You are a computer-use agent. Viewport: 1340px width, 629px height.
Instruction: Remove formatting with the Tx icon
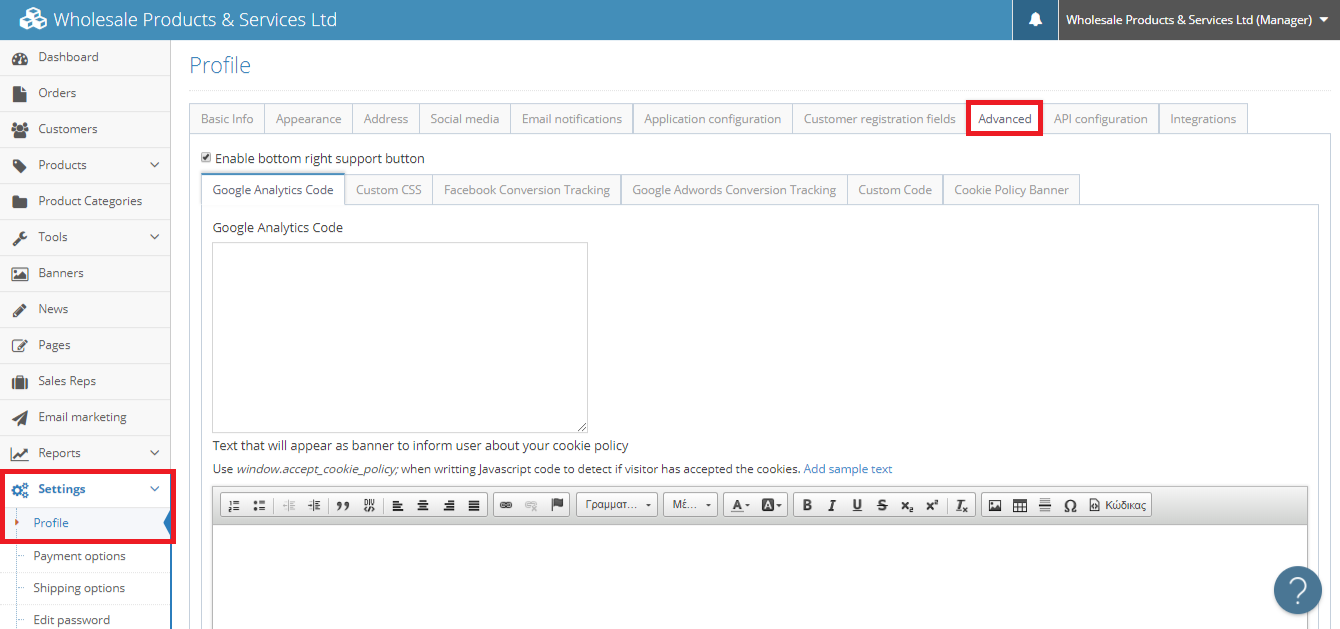(x=961, y=505)
